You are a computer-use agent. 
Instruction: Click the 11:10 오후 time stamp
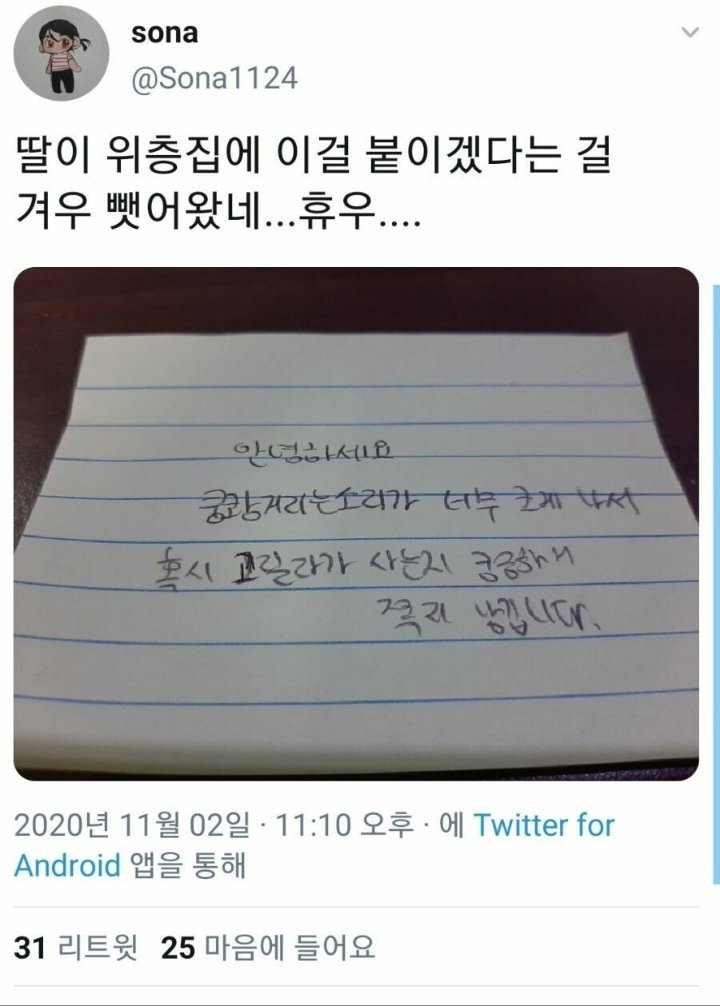pos(344,825)
